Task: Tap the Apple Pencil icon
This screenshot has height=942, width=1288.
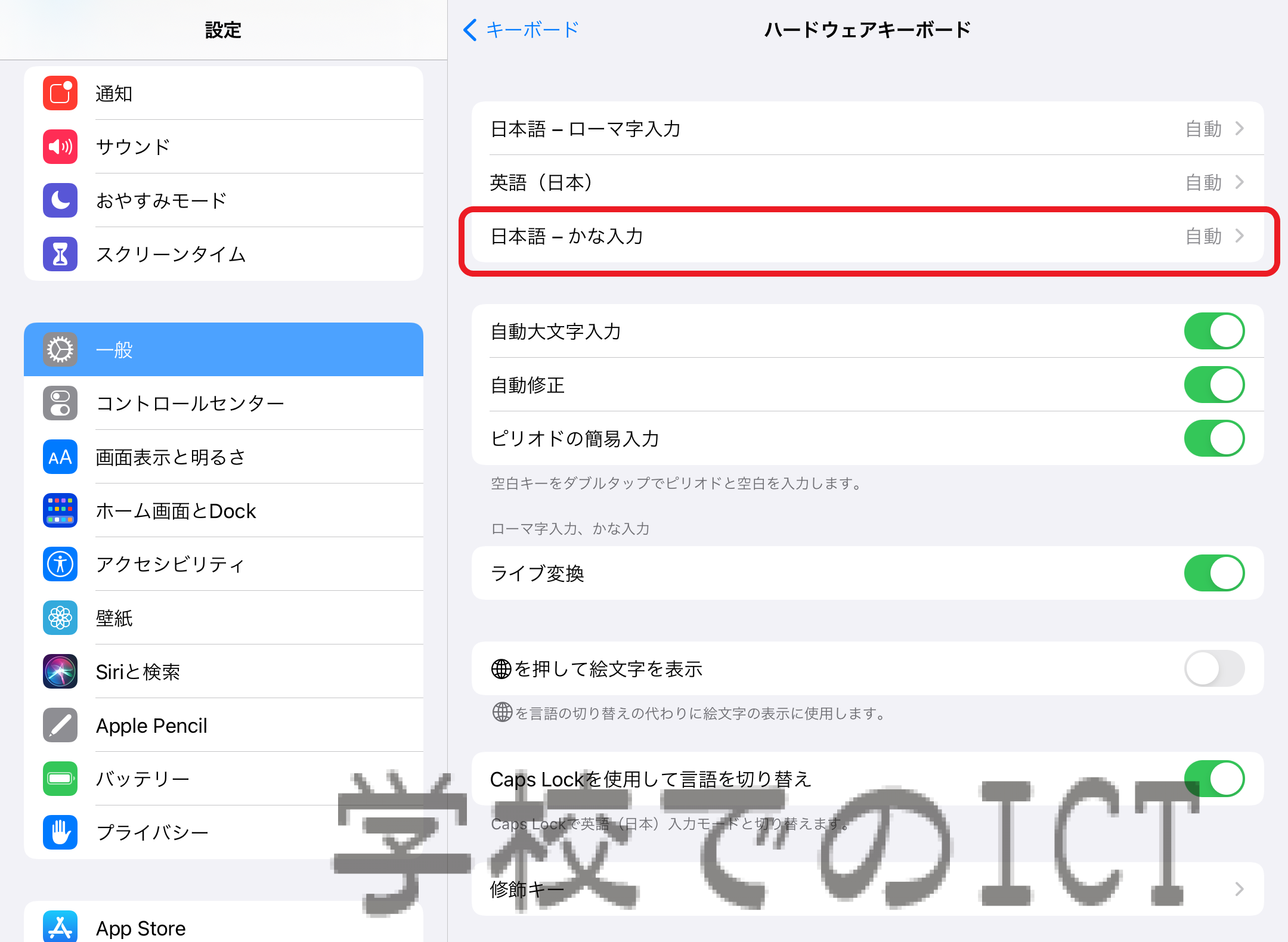Action: [60, 725]
